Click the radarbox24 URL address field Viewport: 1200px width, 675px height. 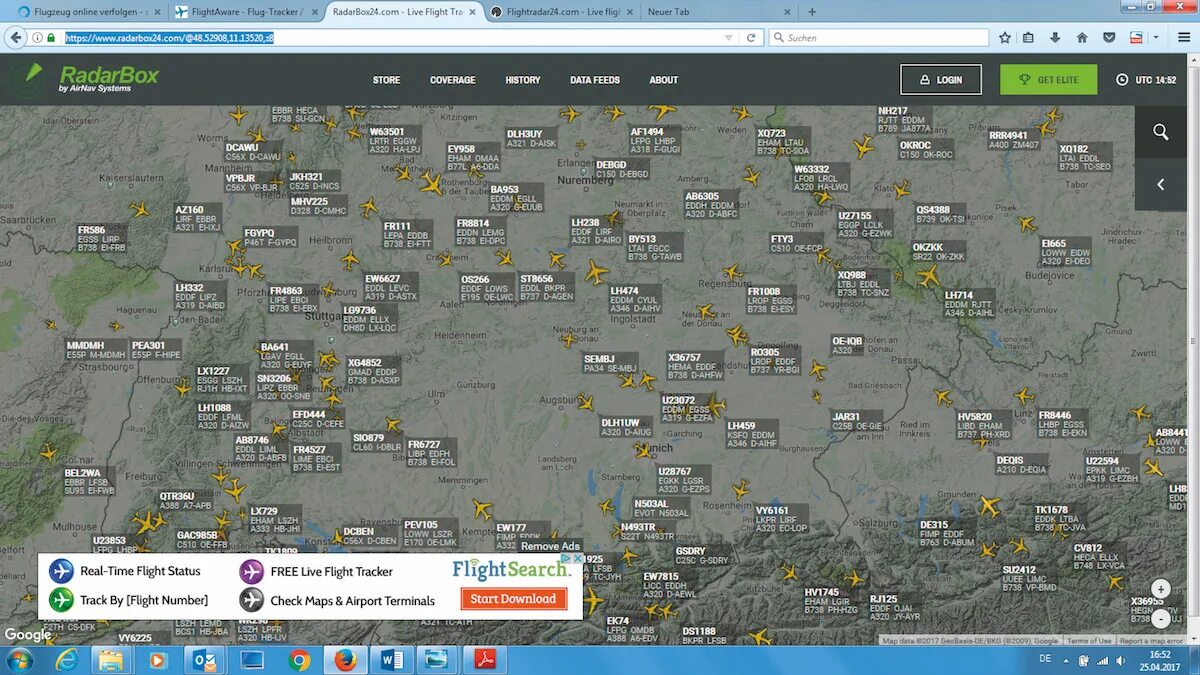395,37
